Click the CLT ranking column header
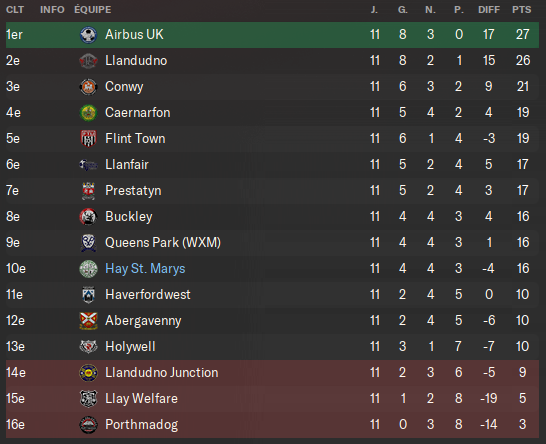Screen dimensions: 546x444 tap(15, 10)
